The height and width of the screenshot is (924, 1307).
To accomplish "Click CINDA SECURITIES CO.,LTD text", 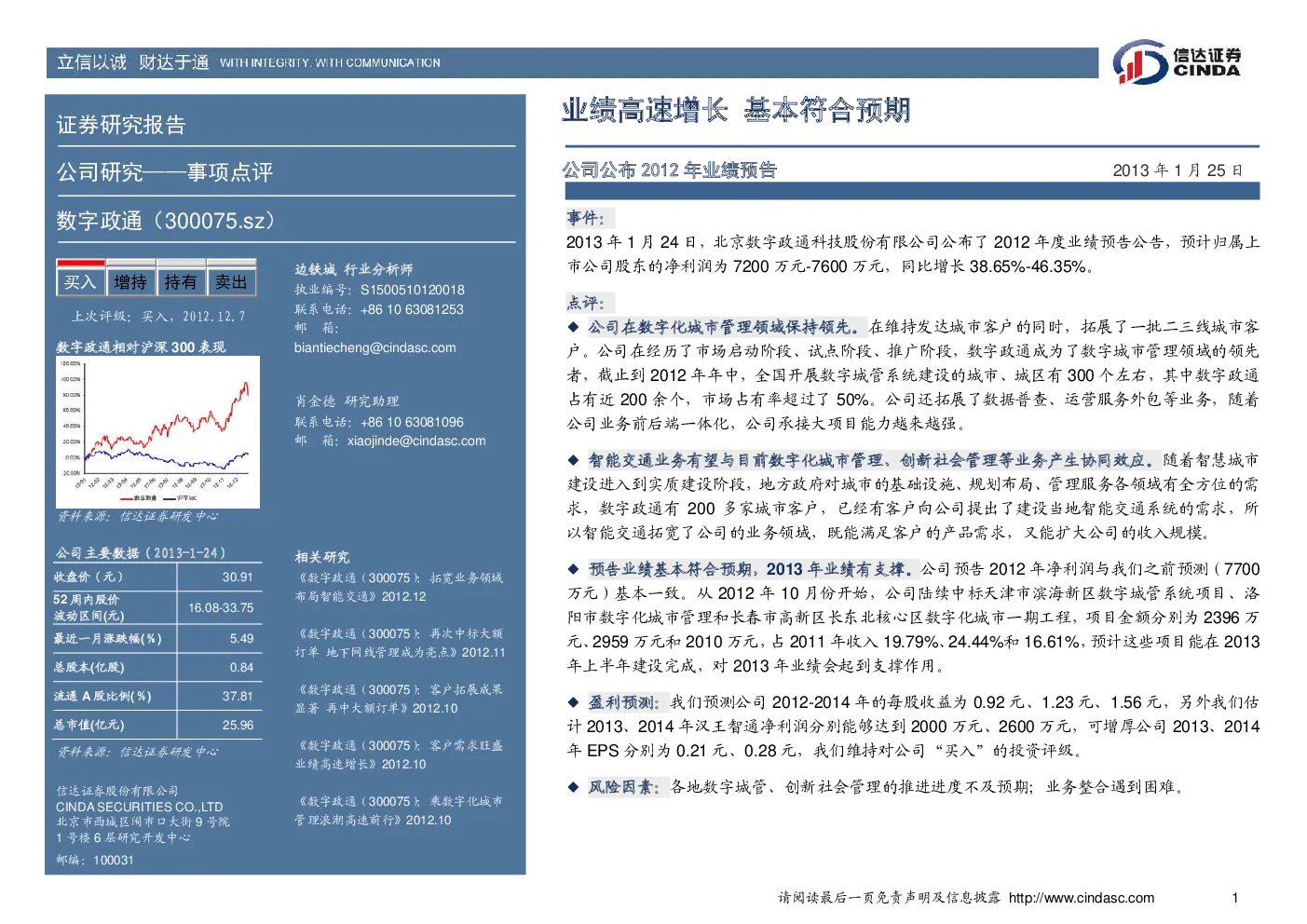I will [x=139, y=807].
